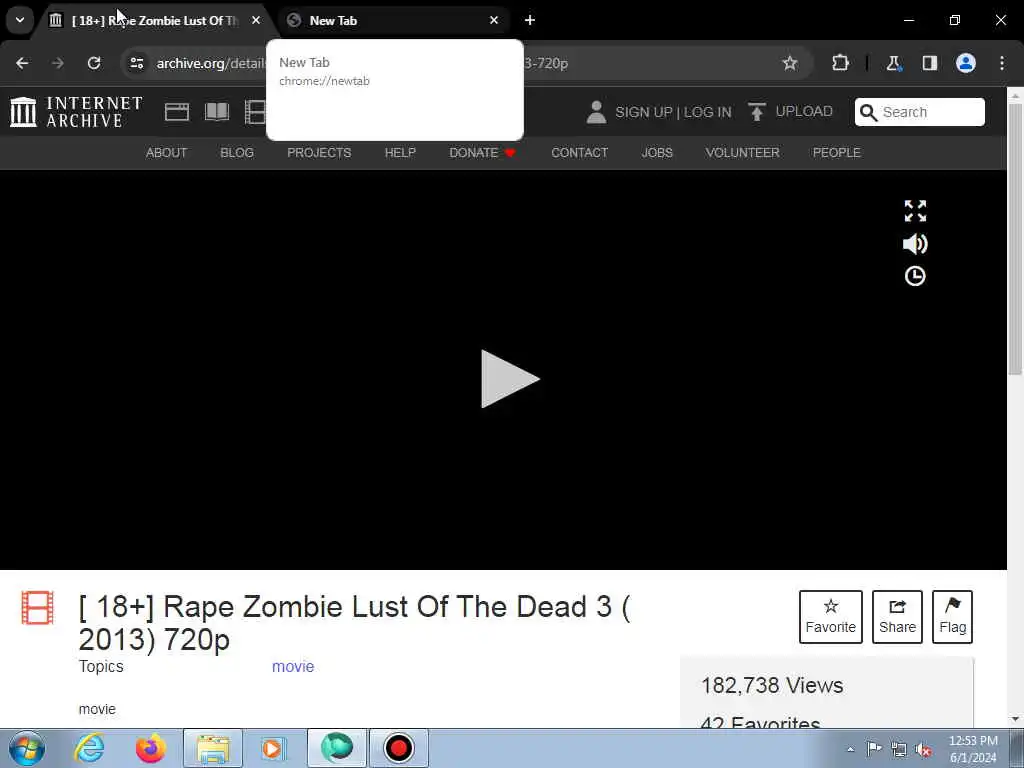Click into the Internet Archive Search box
The width and height of the screenshot is (1024, 768).
tap(920, 112)
